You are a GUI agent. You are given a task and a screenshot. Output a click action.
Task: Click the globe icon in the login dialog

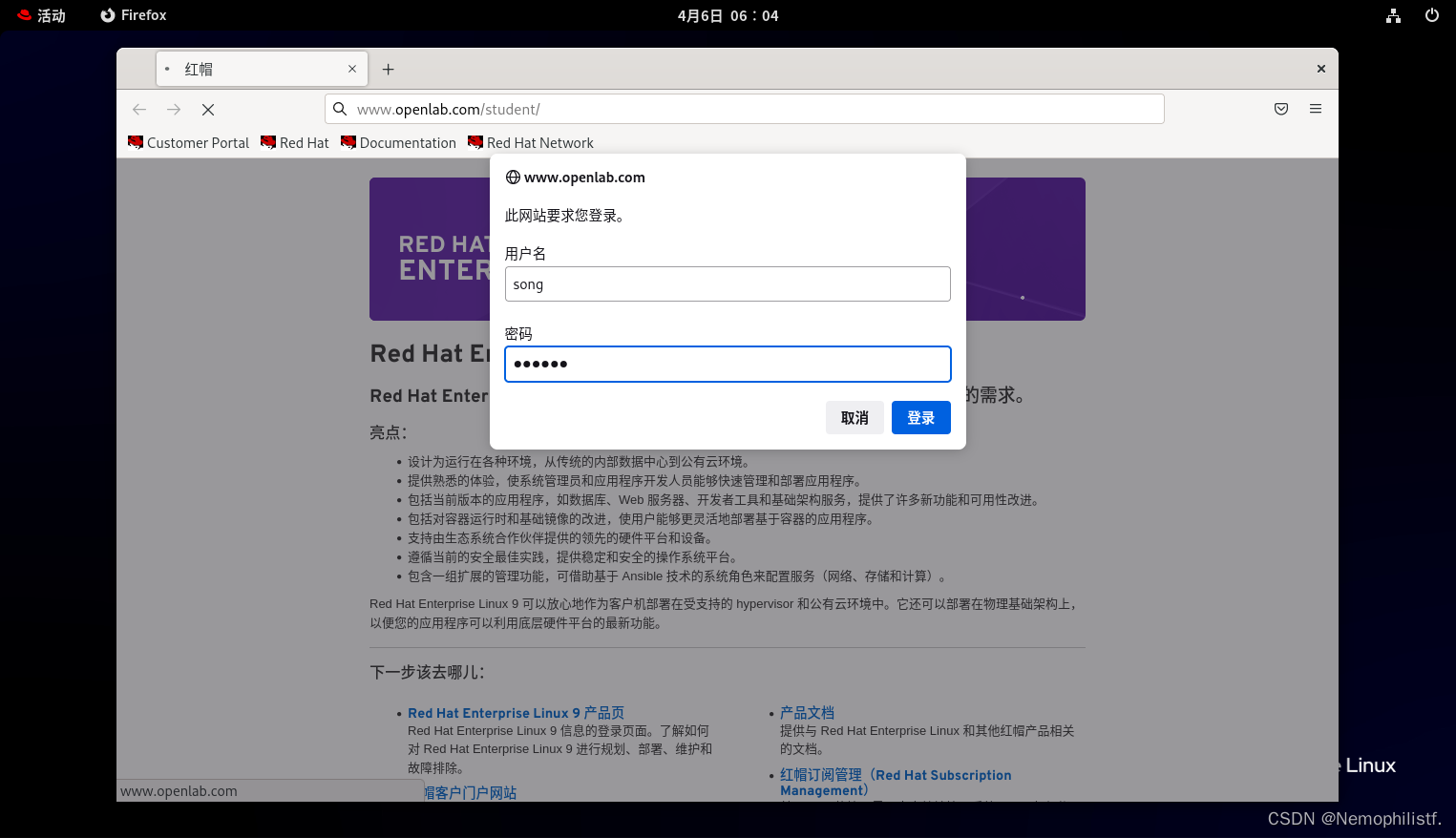(x=513, y=177)
